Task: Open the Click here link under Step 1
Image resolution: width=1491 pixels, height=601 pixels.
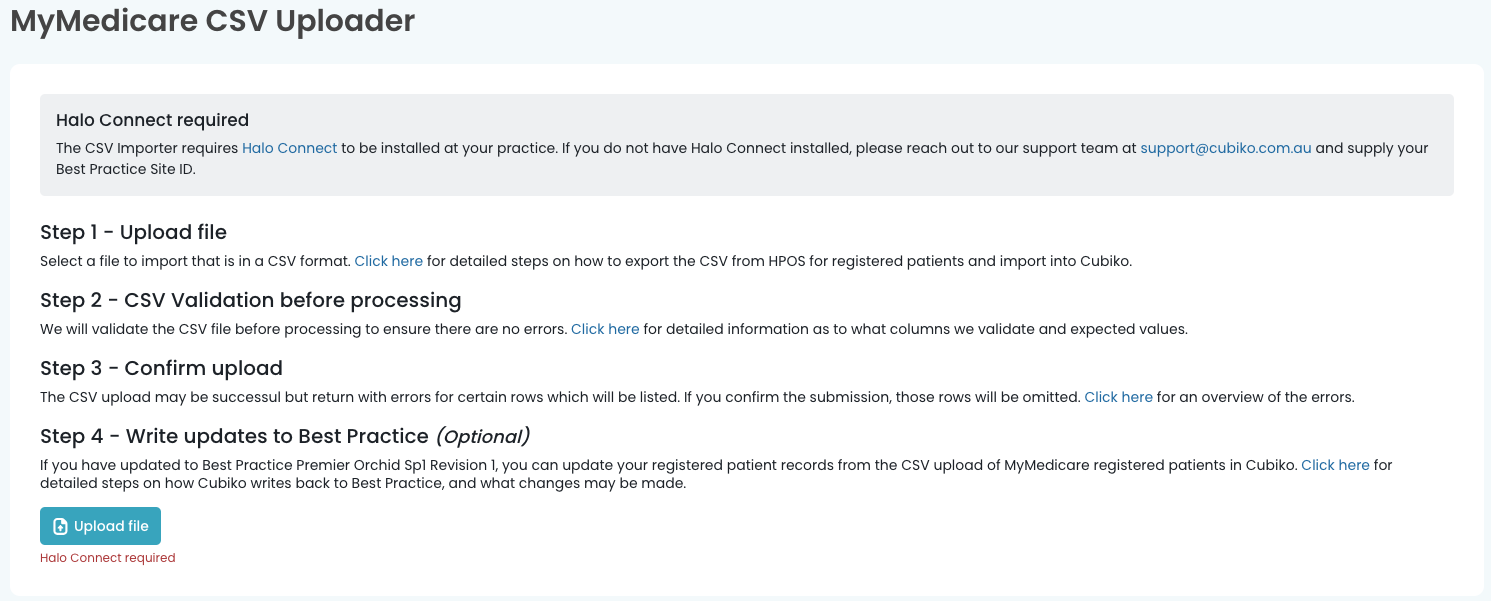Action: (x=389, y=261)
